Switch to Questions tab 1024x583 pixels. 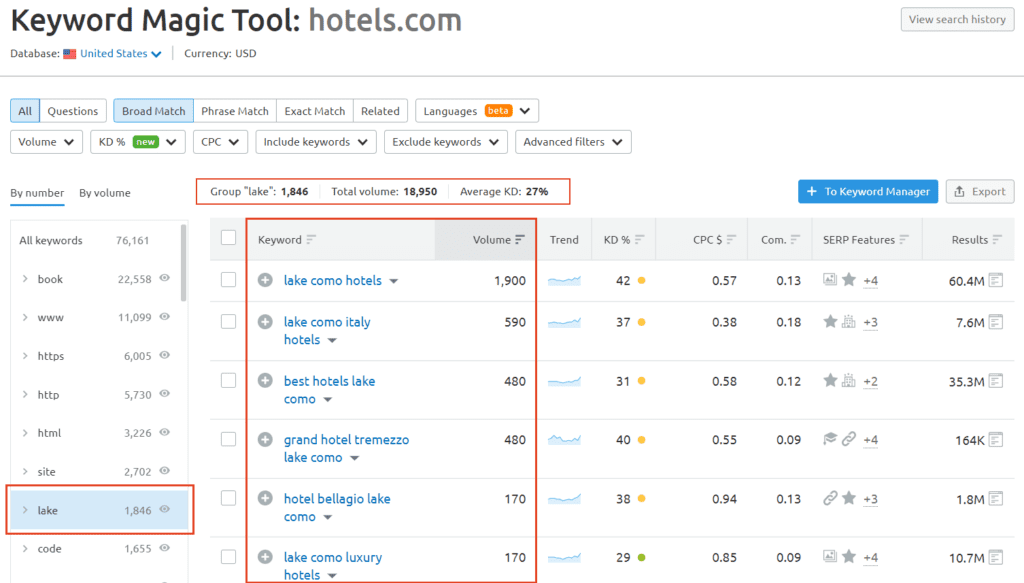(72, 111)
